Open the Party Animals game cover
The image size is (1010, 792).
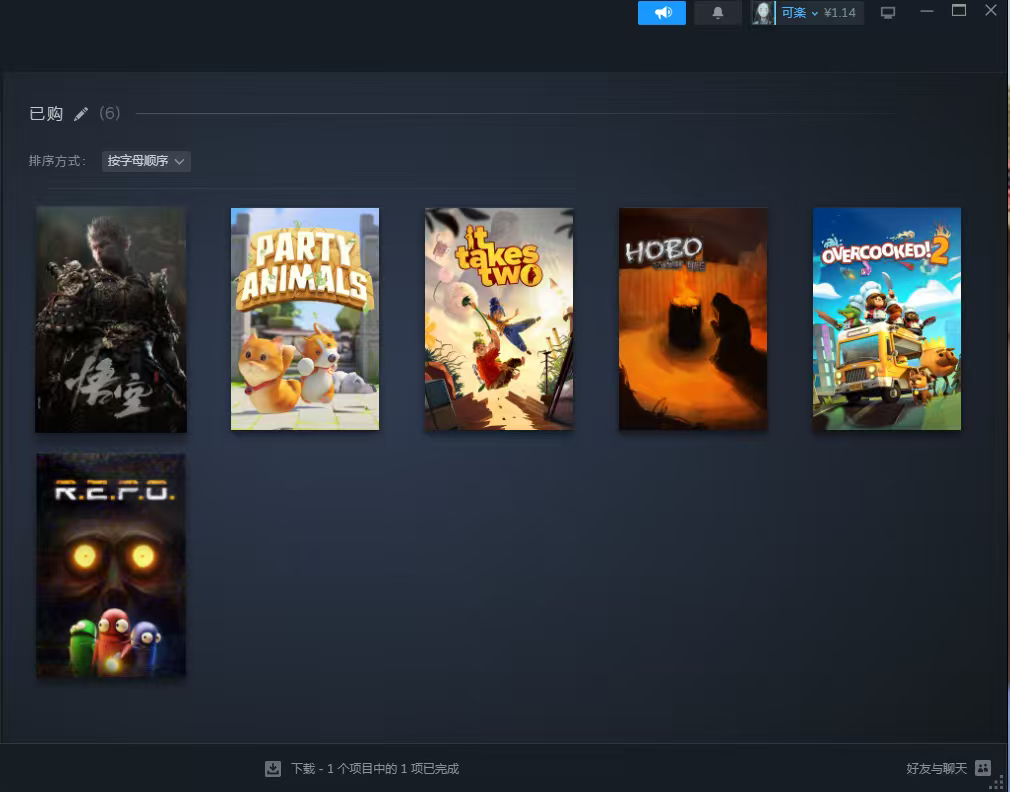coord(305,319)
